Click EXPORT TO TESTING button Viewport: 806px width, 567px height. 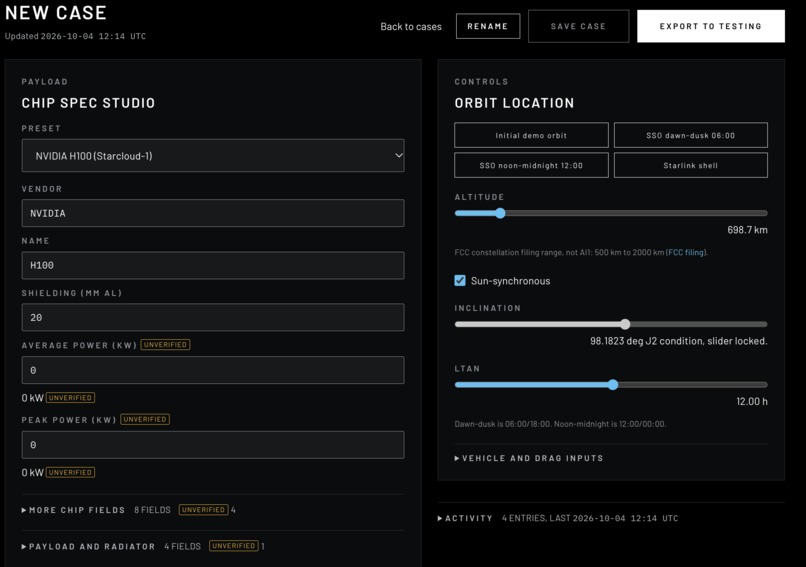[711, 26]
